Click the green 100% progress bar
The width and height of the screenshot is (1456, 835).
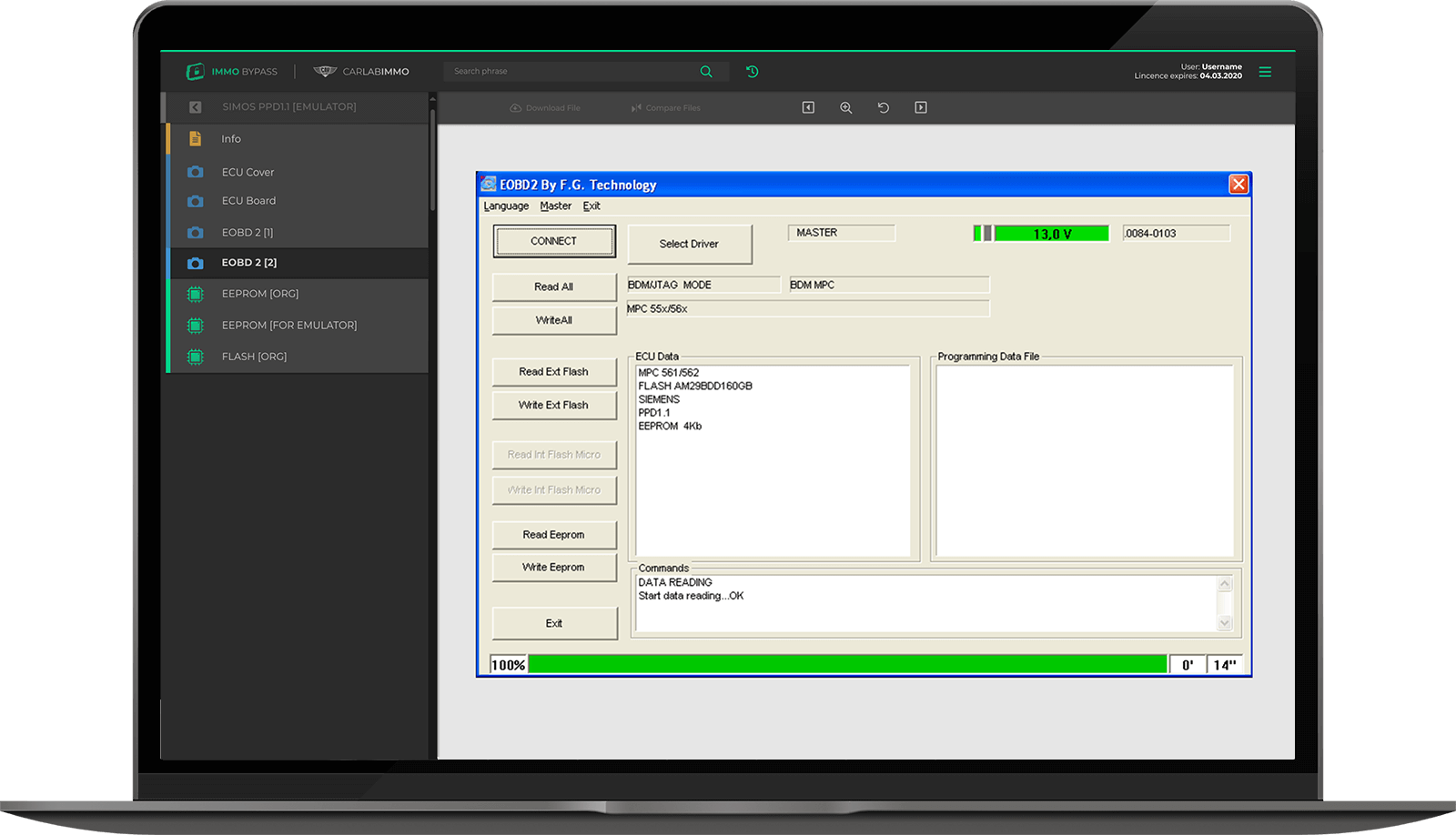(x=847, y=664)
